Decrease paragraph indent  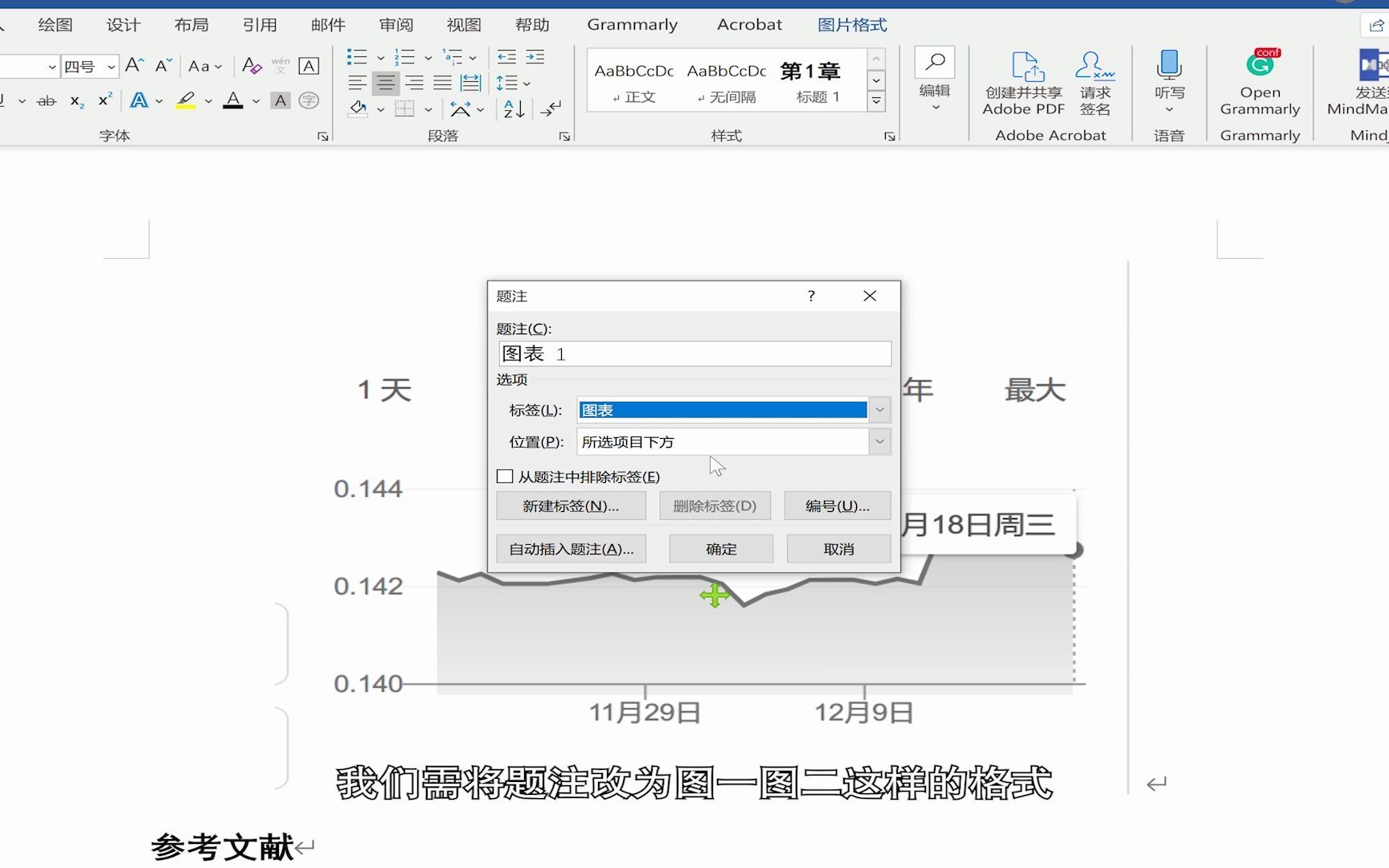point(506,57)
